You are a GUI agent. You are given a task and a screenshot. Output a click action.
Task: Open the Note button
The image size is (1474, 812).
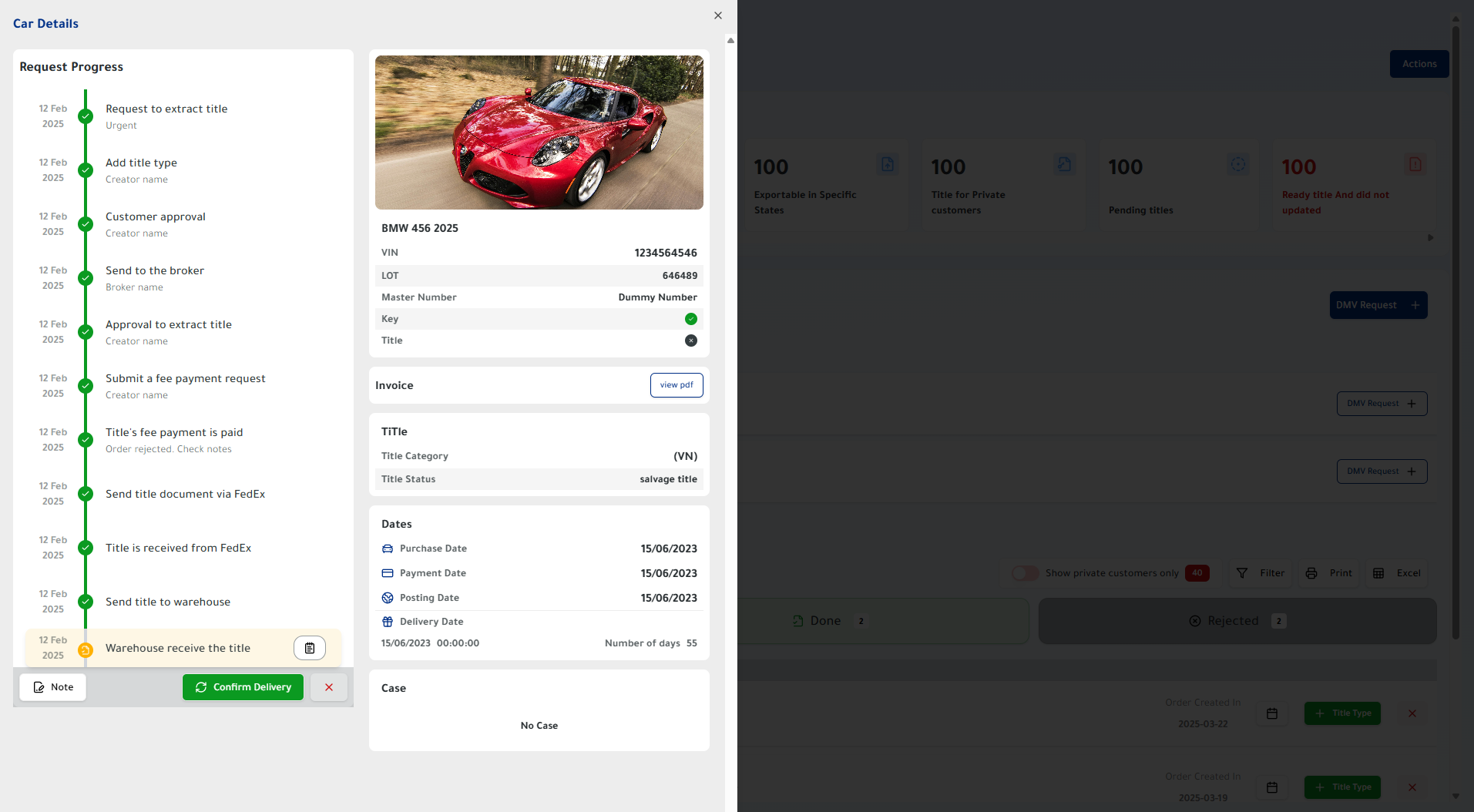pyautogui.click(x=53, y=687)
